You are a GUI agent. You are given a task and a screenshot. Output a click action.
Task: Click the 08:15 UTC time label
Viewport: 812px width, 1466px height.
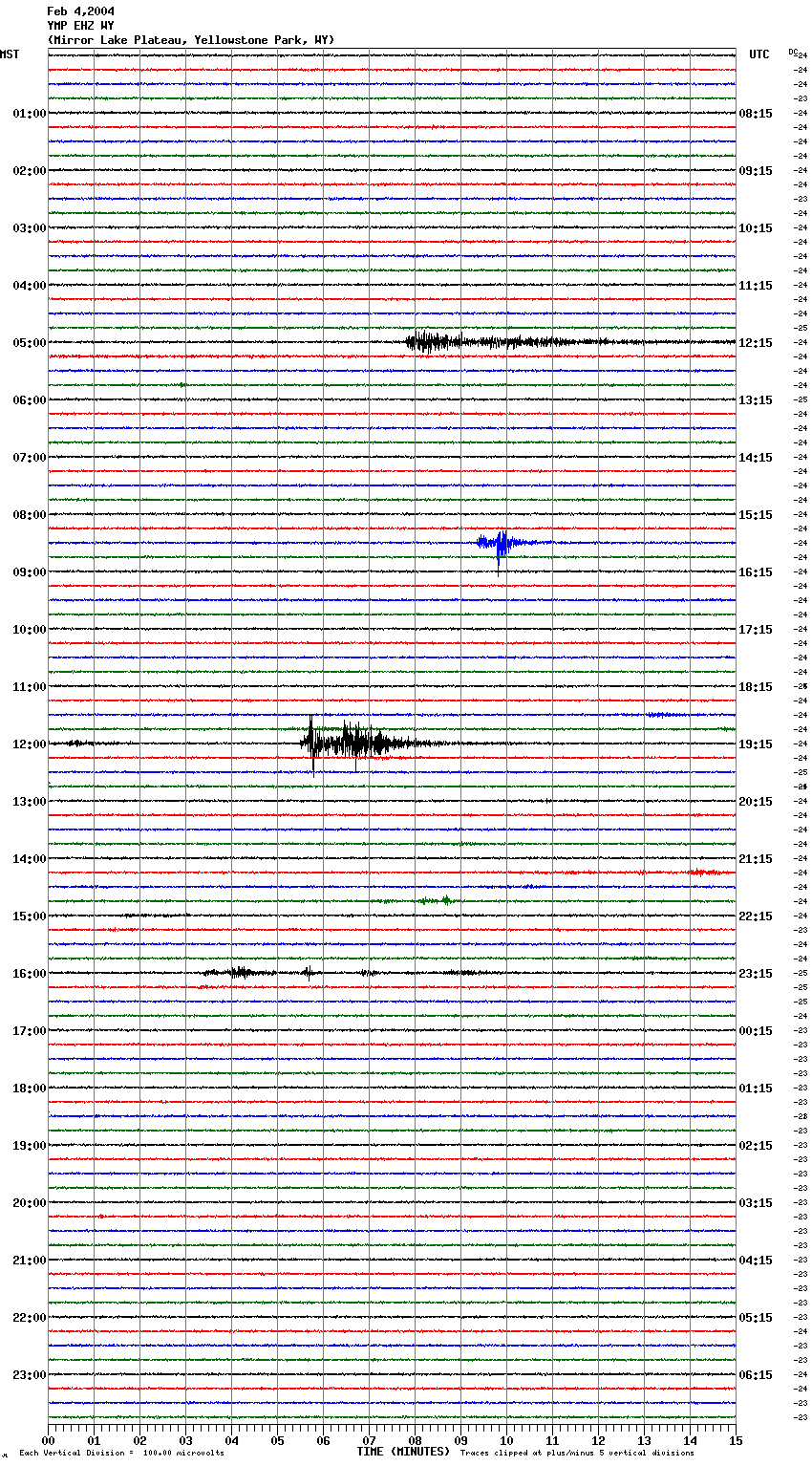coord(756,114)
